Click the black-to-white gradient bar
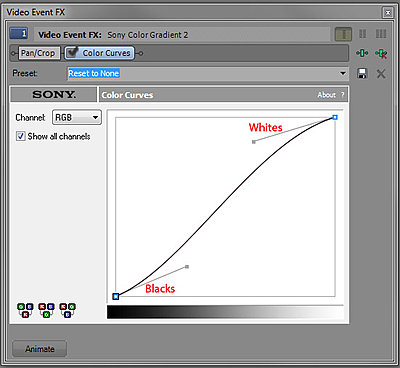The image size is (400, 368). 225,312
